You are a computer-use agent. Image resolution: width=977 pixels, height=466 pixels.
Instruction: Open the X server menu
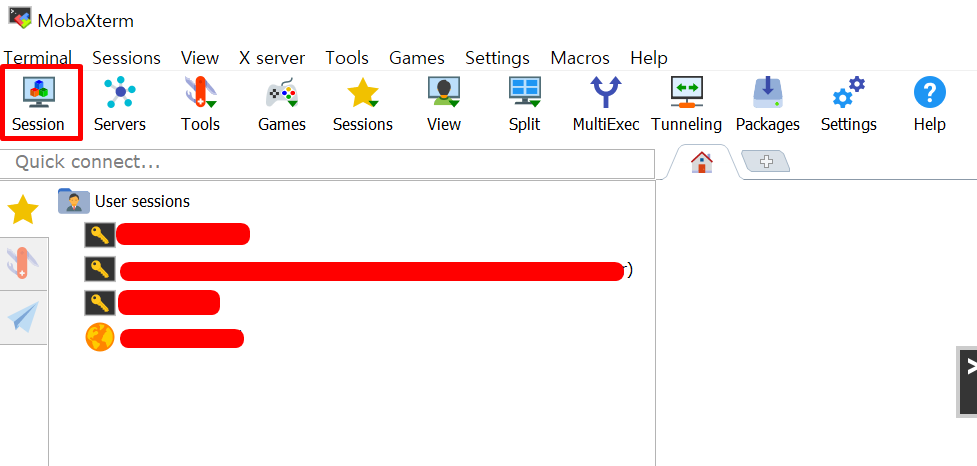pyautogui.click(x=272, y=58)
